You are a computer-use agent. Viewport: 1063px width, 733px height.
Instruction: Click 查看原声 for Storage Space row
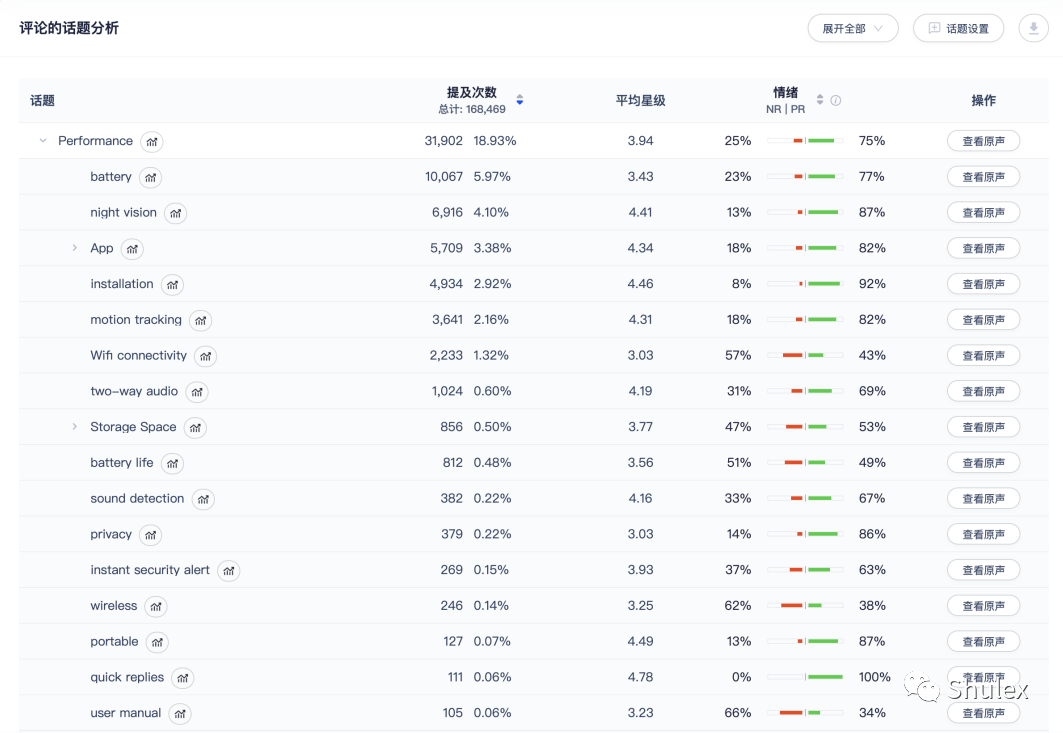click(x=983, y=427)
